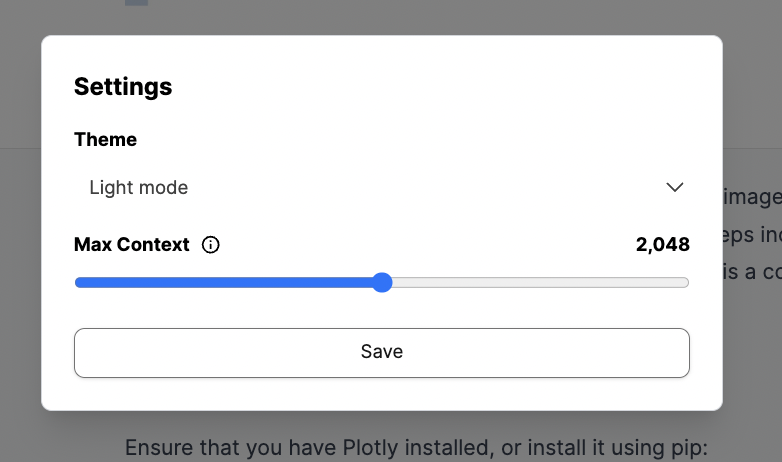Click the far-right end of the Max Context slider
Image resolution: width=782 pixels, height=462 pixels.
pos(687,283)
